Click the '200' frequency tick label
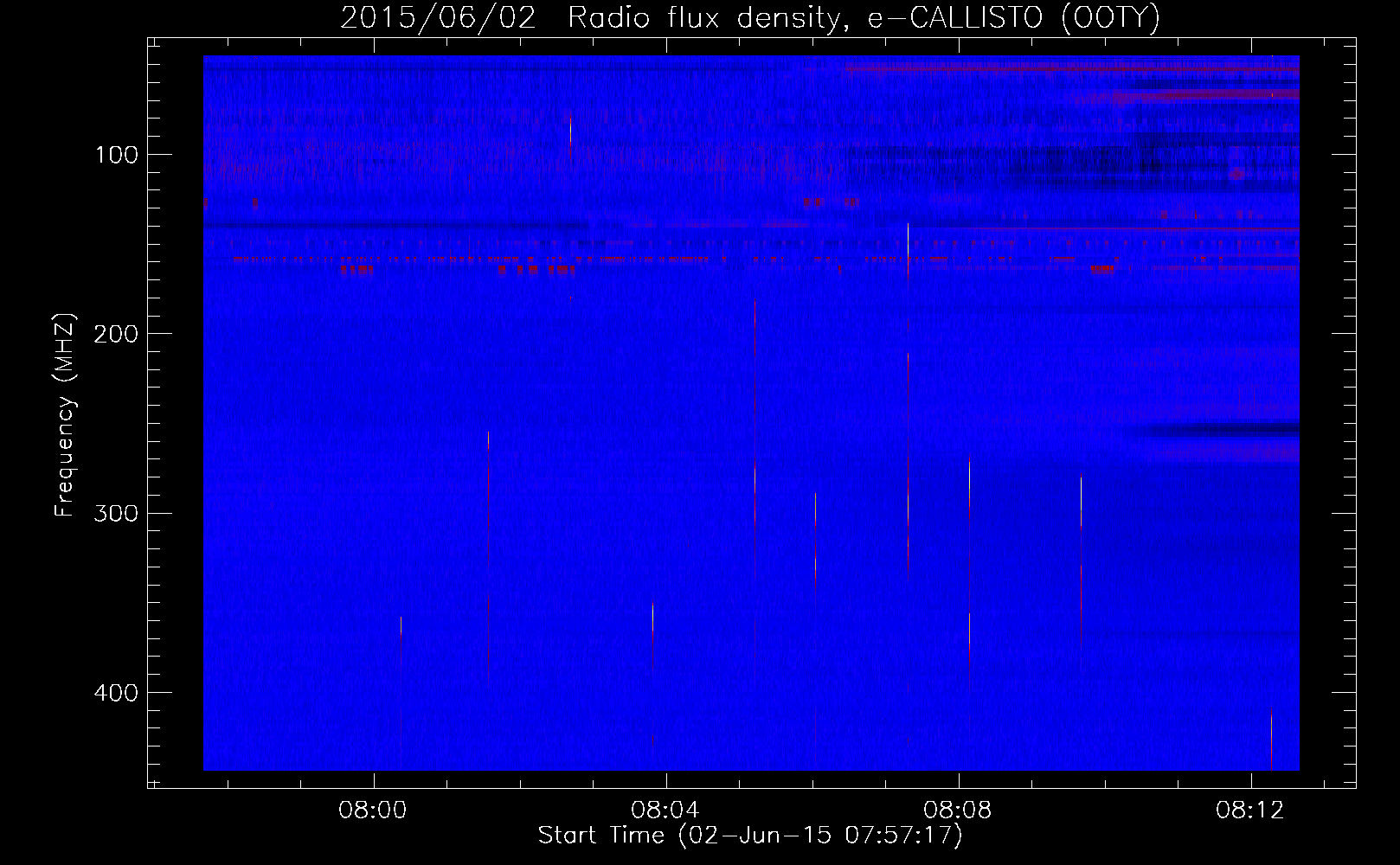This screenshot has width=1400, height=865. click(x=116, y=334)
